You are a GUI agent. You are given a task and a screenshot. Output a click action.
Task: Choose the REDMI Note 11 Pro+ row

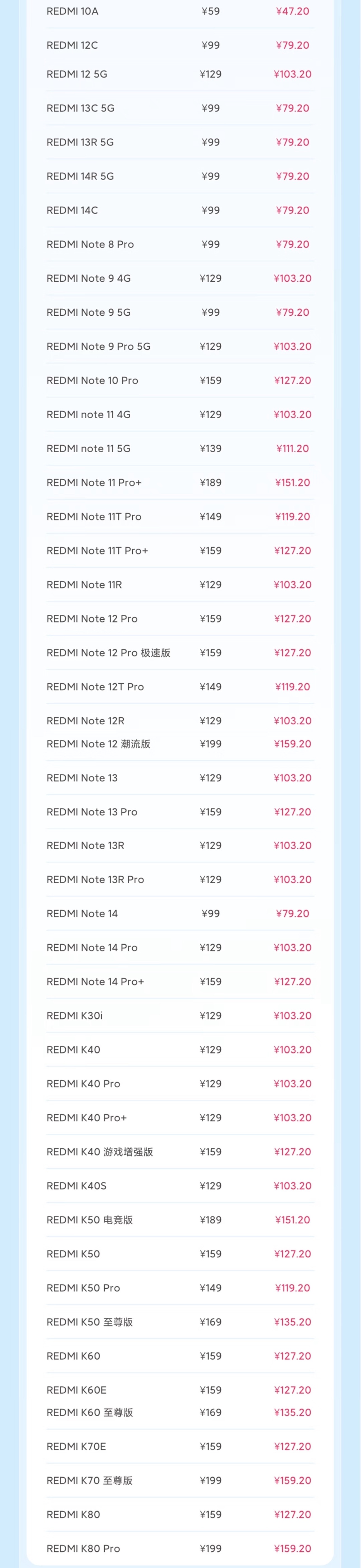(94, 483)
